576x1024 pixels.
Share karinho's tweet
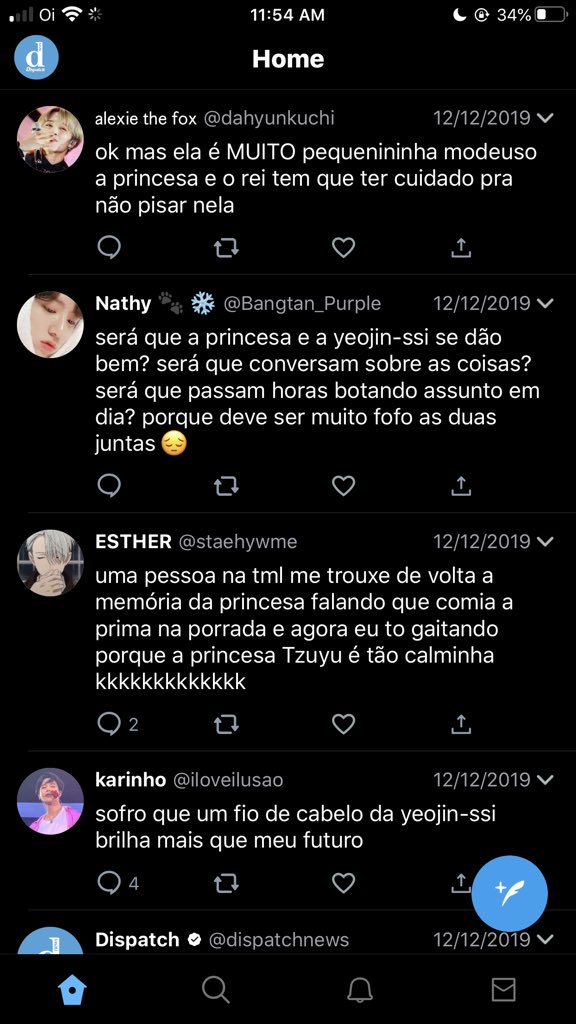pos(461,883)
